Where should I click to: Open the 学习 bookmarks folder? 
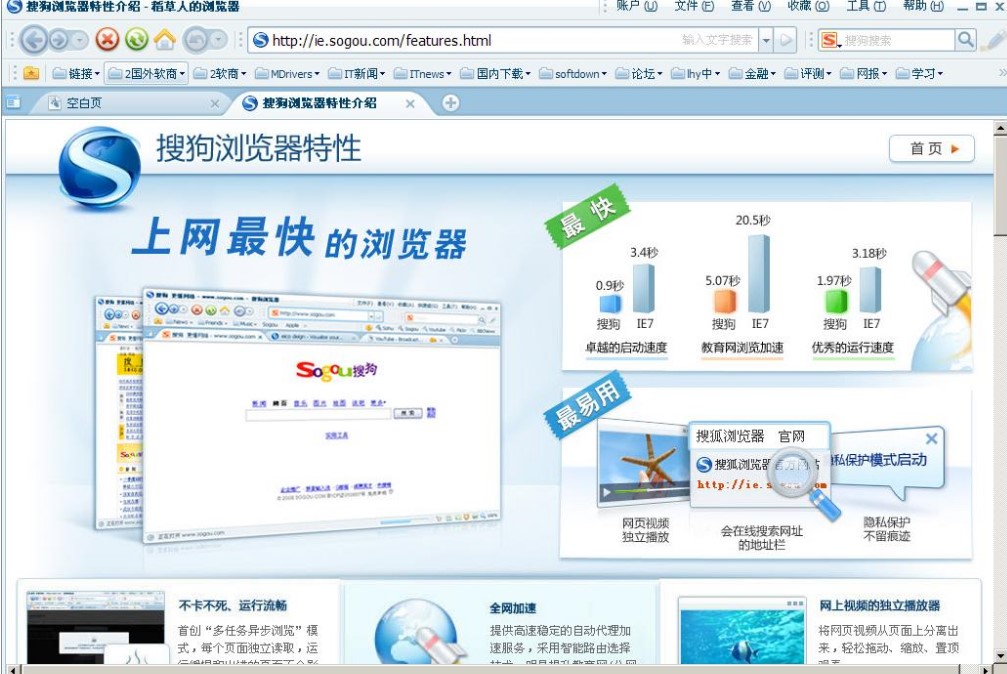(x=919, y=74)
